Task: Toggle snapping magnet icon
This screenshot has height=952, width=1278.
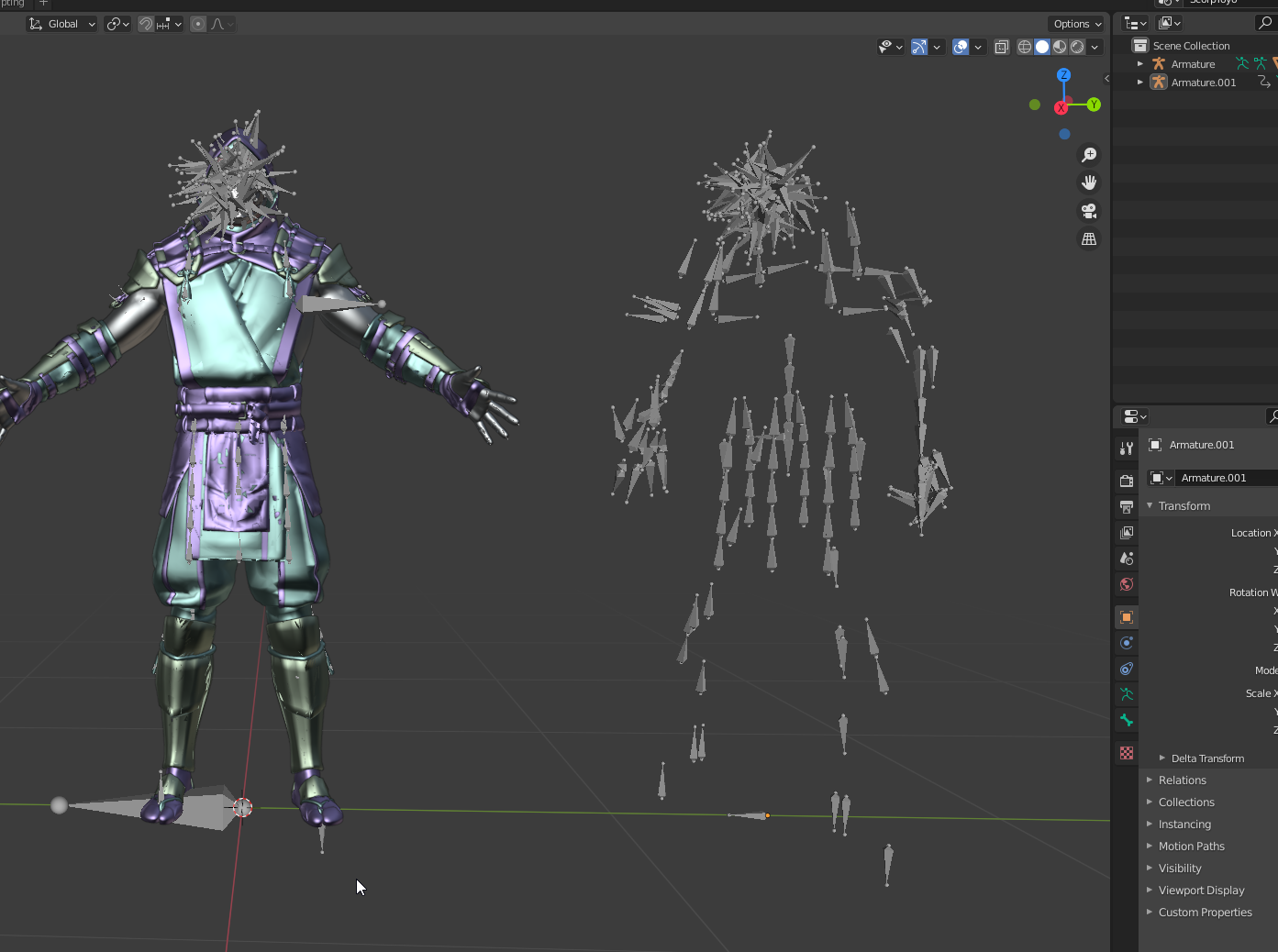Action: [146, 24]
